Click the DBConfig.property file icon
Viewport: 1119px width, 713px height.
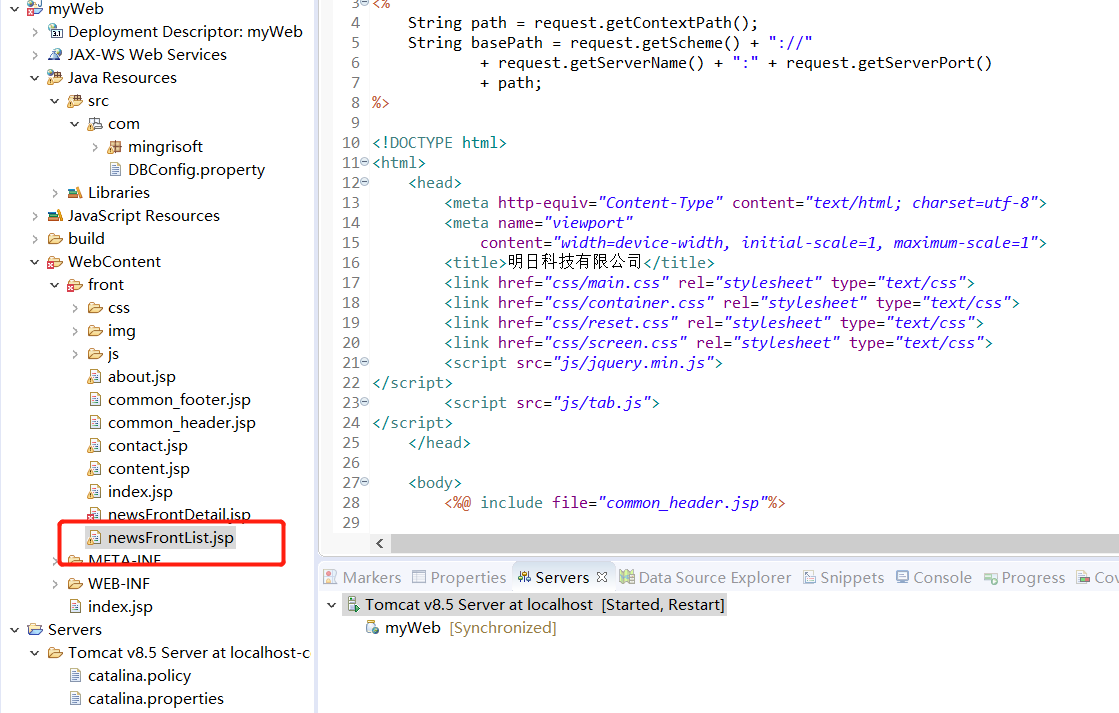[115, 169]
